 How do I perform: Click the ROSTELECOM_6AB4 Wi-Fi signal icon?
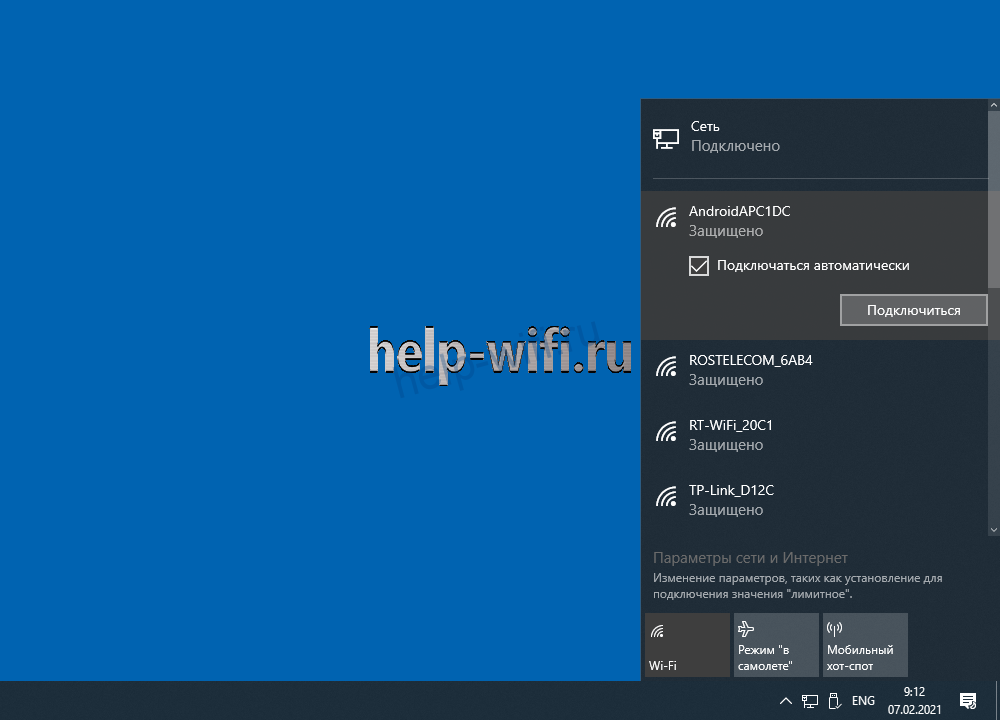coord(666,367)
